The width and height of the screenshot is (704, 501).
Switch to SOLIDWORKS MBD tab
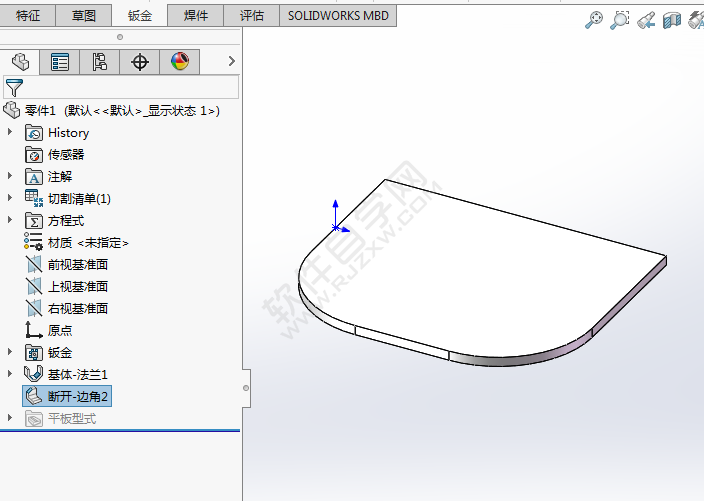pos(338,16)
